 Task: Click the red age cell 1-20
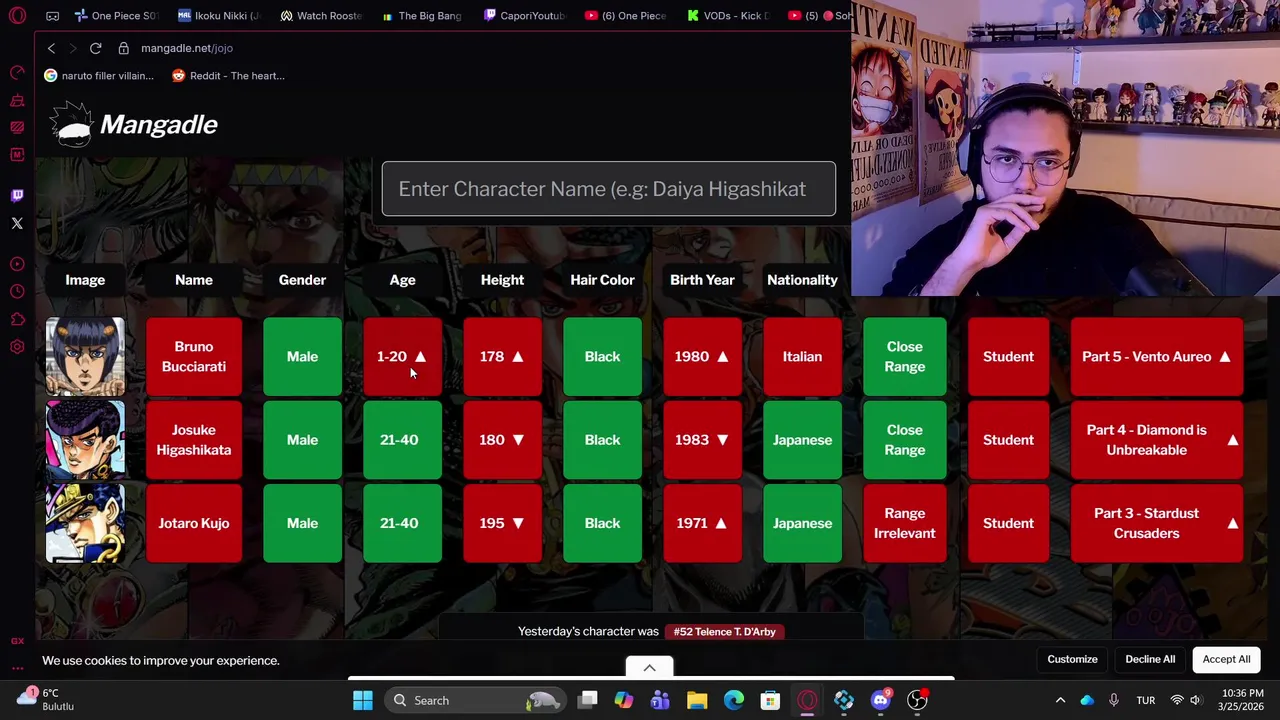tap(402, 357)
